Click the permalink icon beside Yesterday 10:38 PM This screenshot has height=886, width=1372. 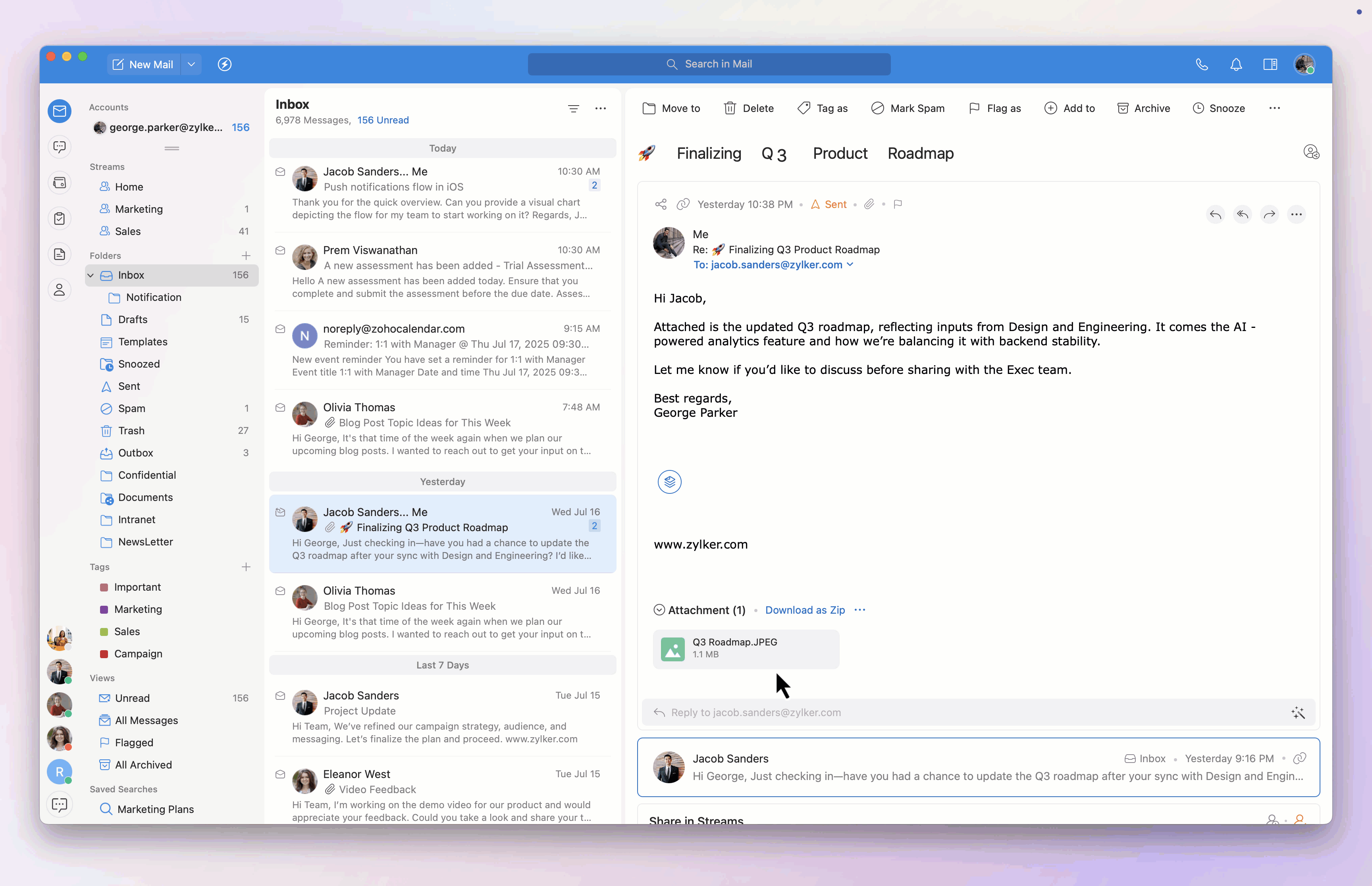[683, 204]
